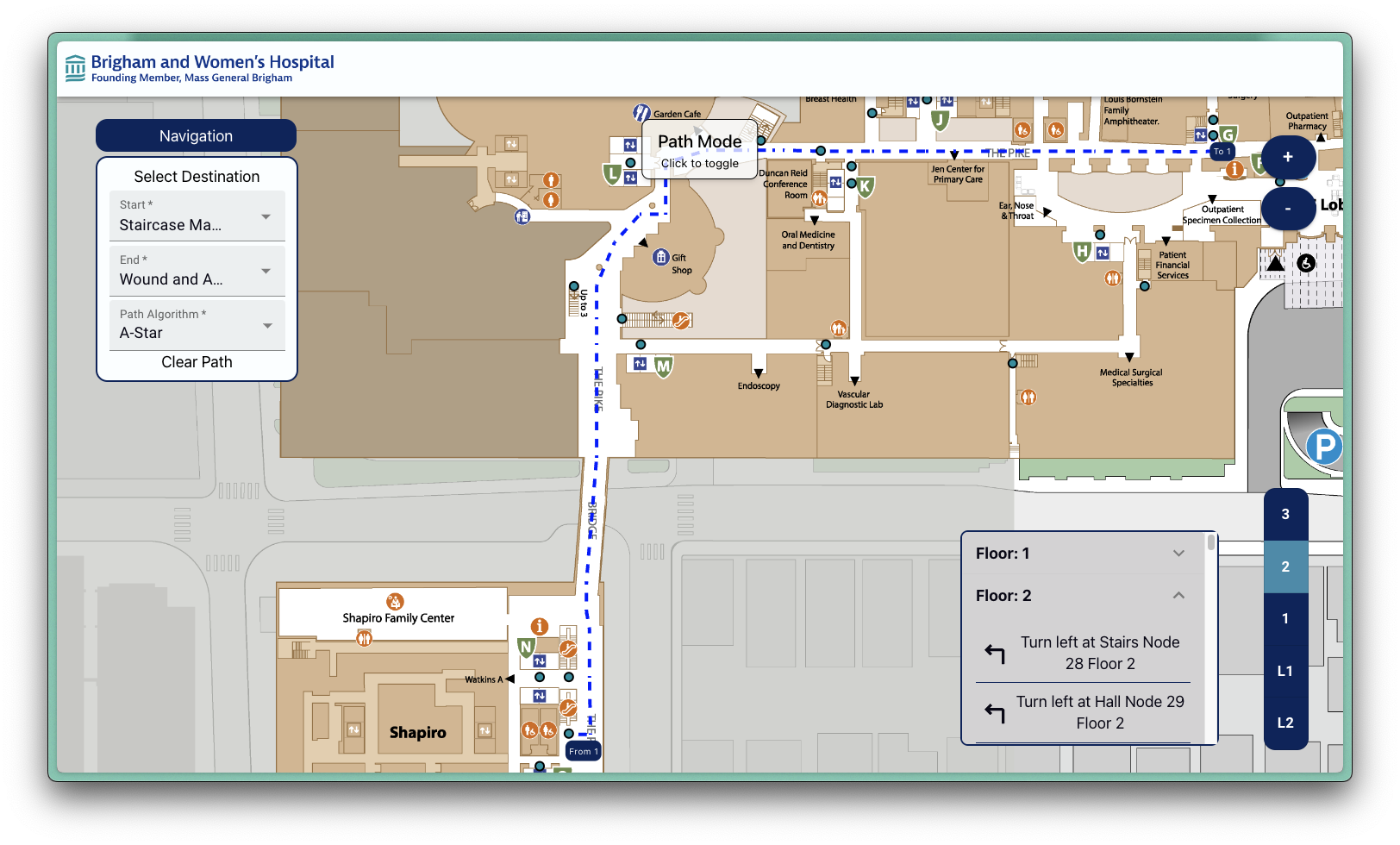Screen dimensions: 1400x845
Task: Click the info icon above Shapiro elevators
Action: [540, 627]
